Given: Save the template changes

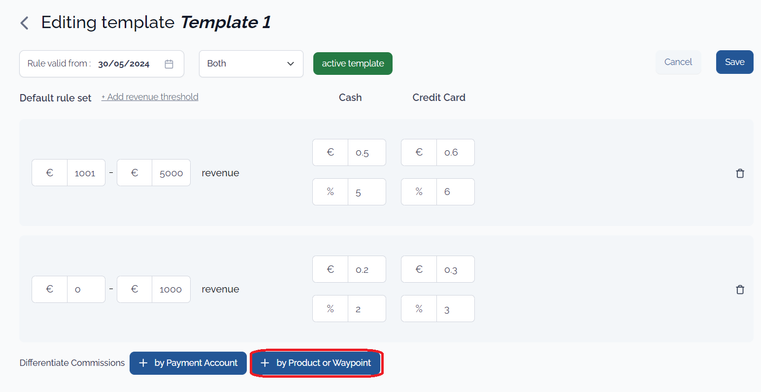Looking at the screenshot, I should (x=734, y=62).
